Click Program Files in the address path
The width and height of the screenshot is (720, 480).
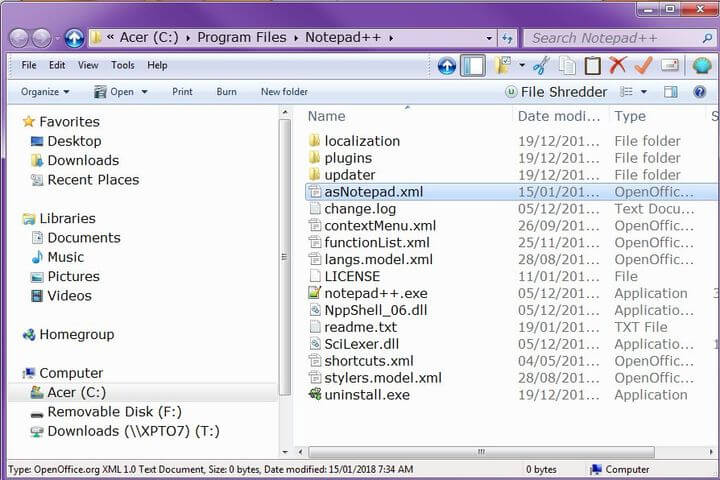coord(242,38)
